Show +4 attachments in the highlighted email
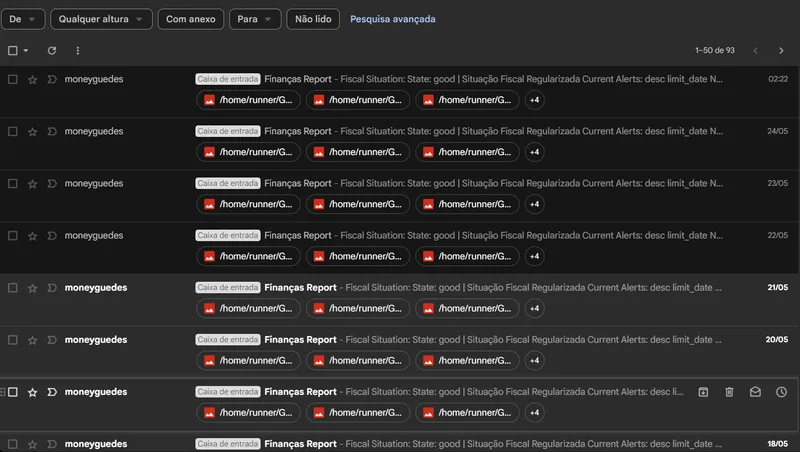 click(534, 412)
